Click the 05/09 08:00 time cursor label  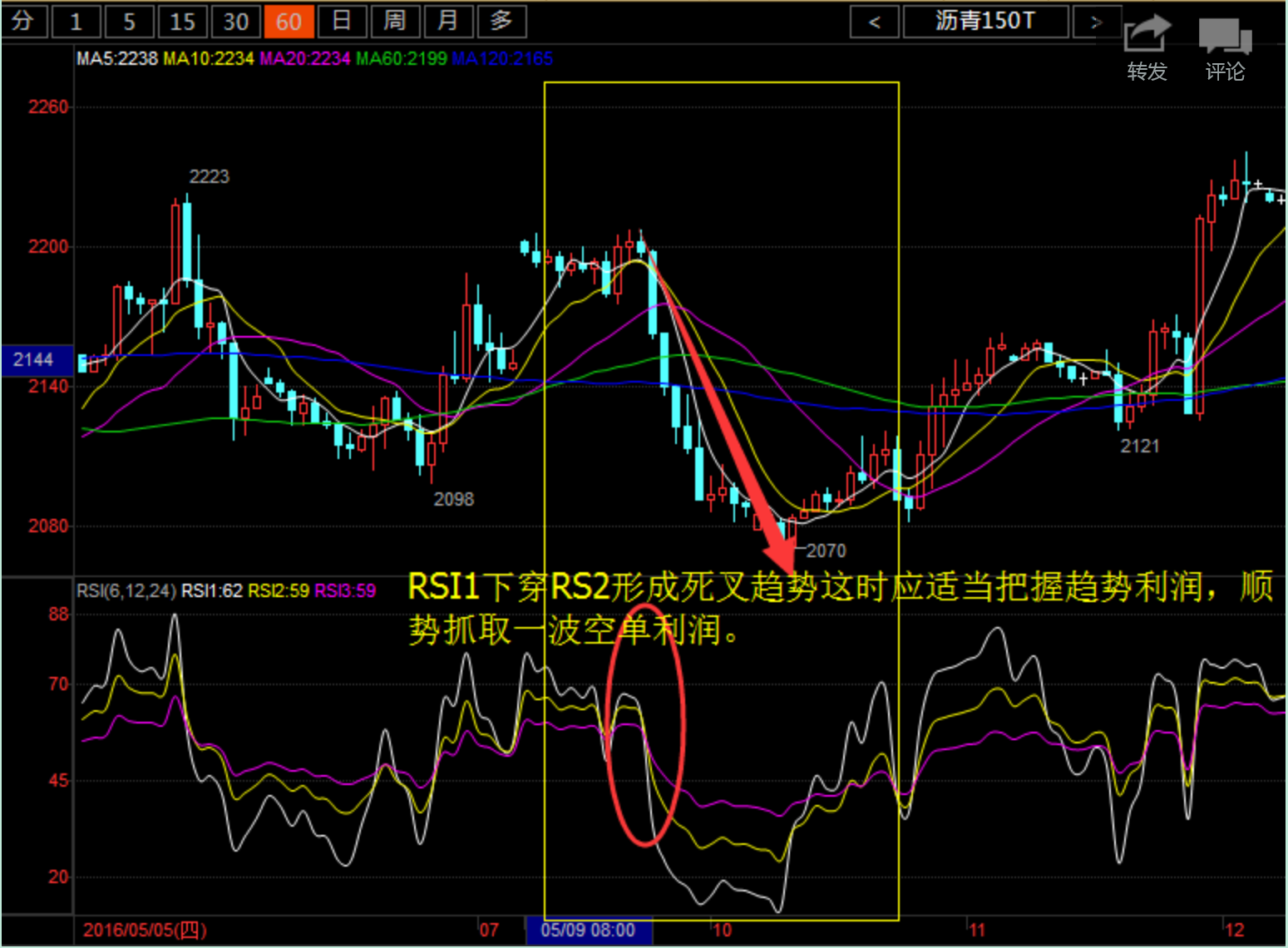pos(589,931)
